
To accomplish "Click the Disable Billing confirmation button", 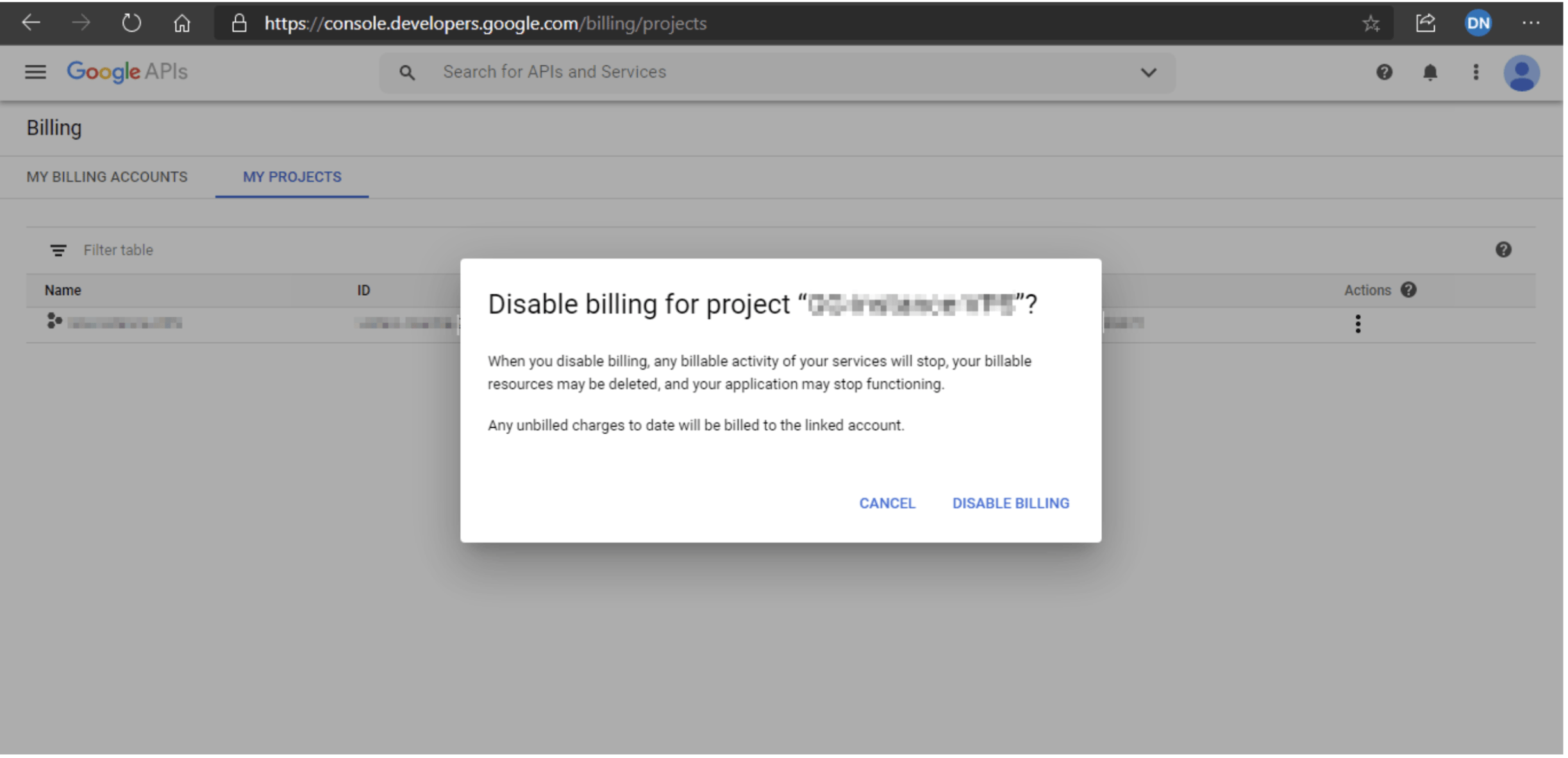I will [x=1010, y=503].
